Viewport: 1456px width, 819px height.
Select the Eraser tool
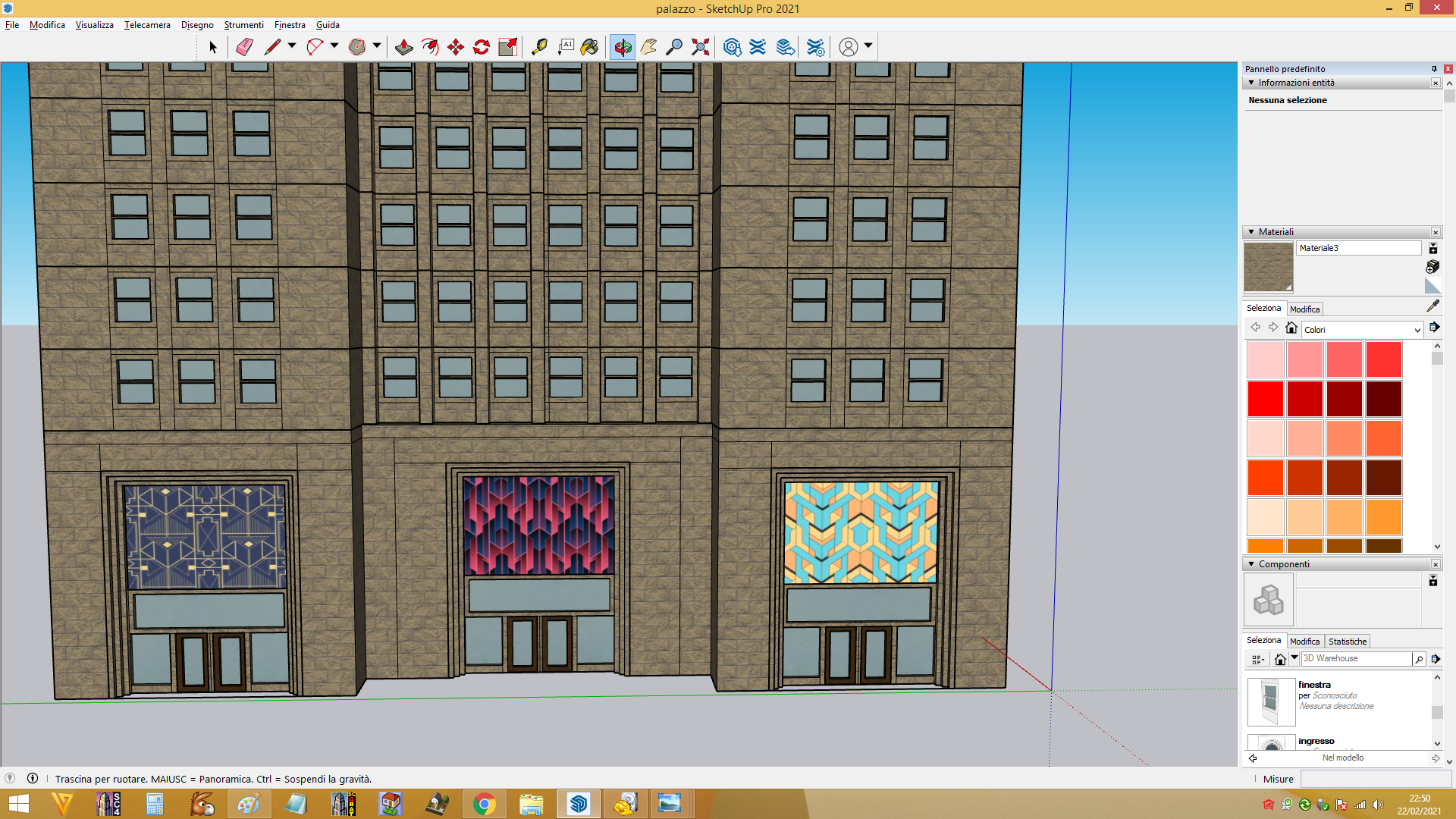pos(244,47)
